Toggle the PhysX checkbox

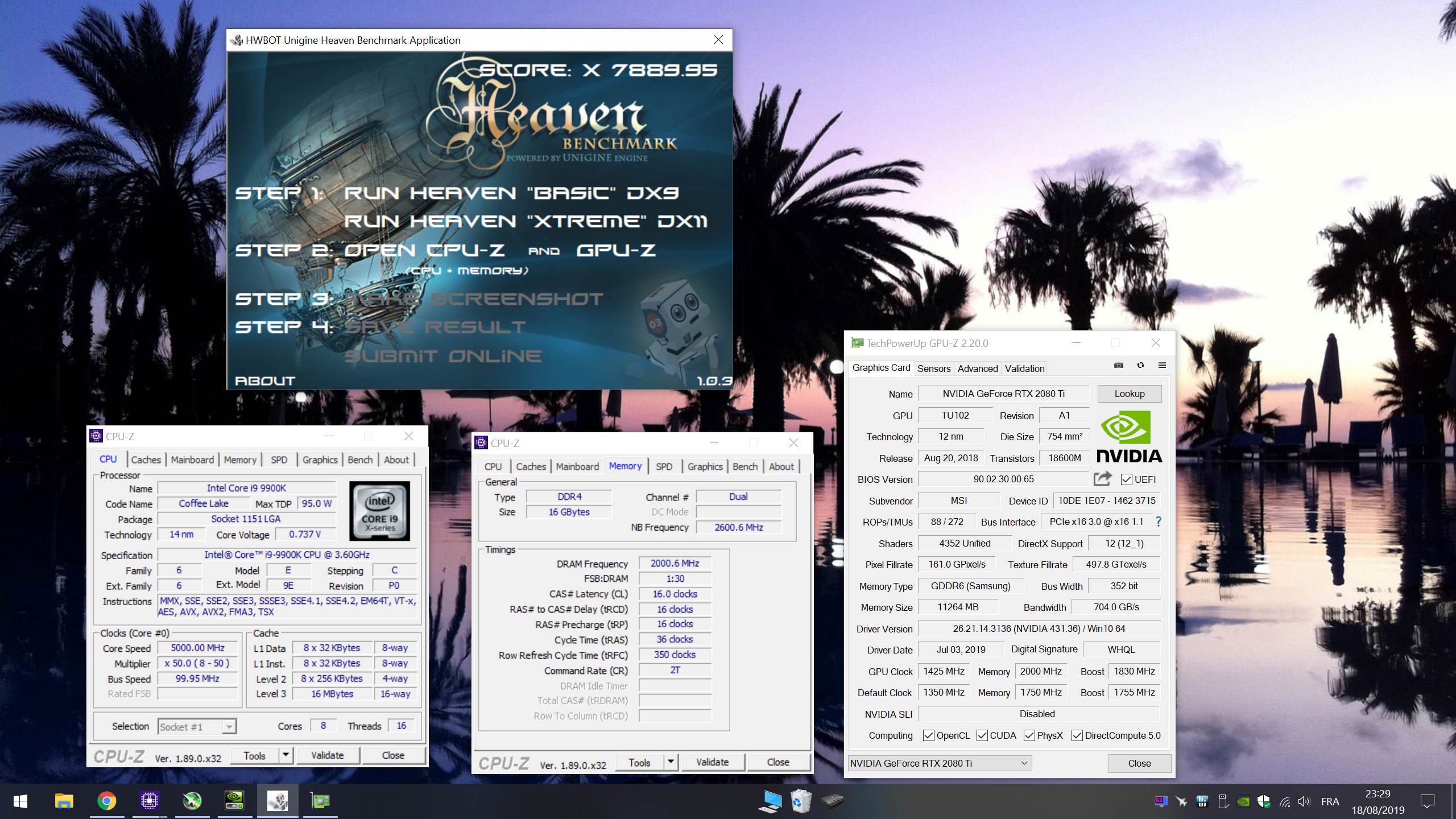pyautogui.click(x=1029, y=735)
